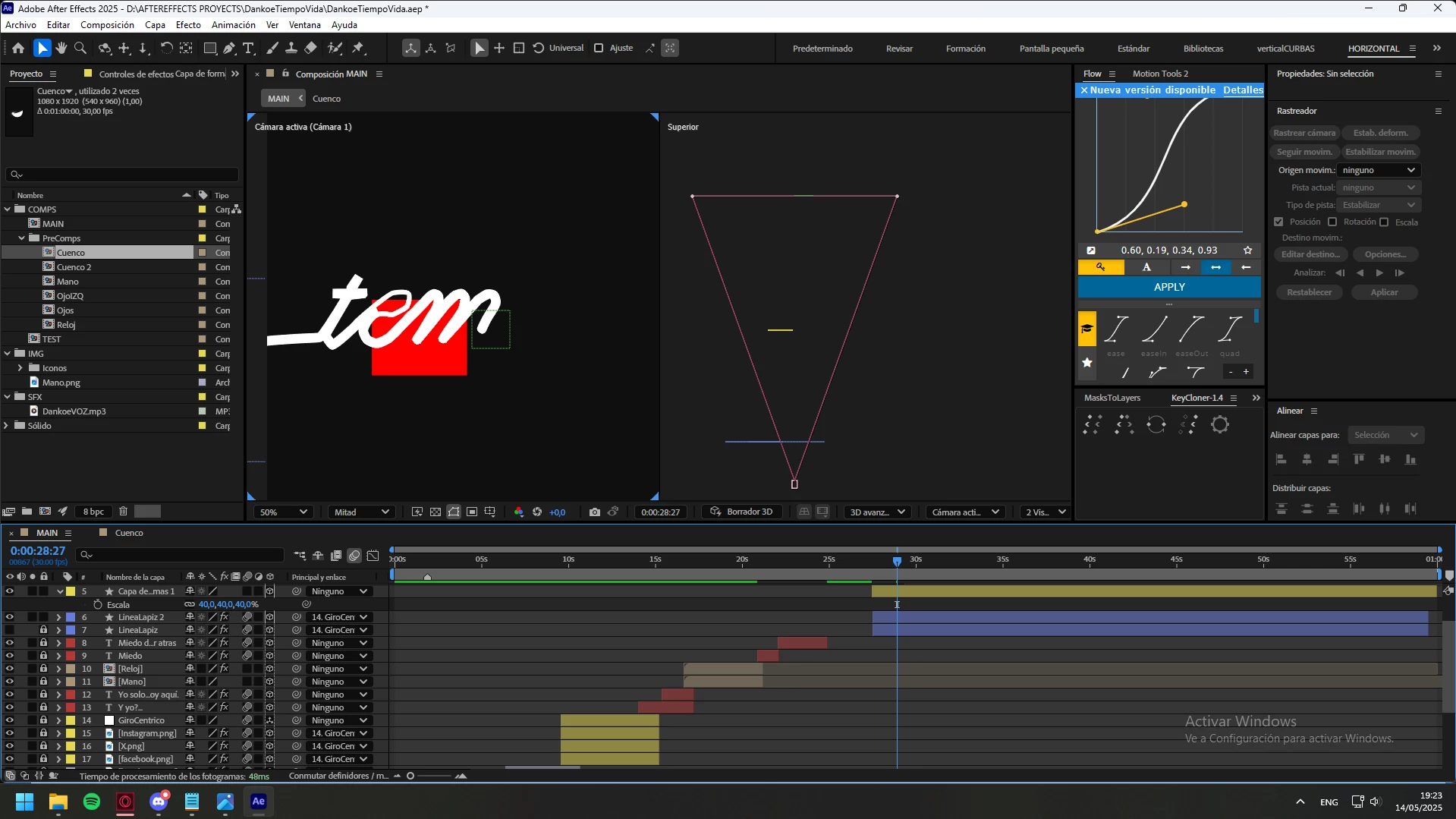
Task: Save current Flow curve with star icon
Action: [1248, 250]
